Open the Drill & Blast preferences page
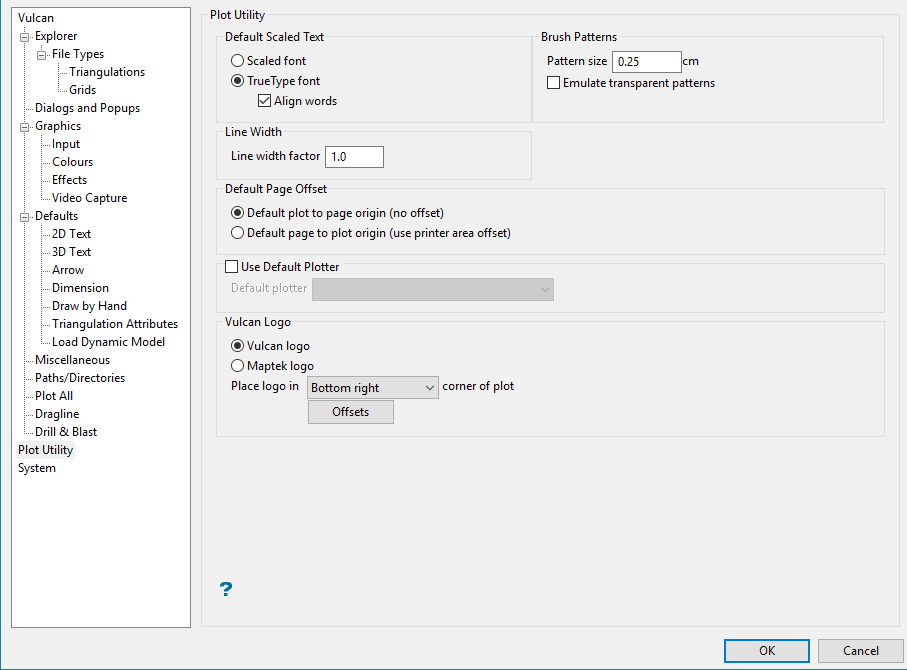Viewport: 907px width, 670px height. click(66, 431)
